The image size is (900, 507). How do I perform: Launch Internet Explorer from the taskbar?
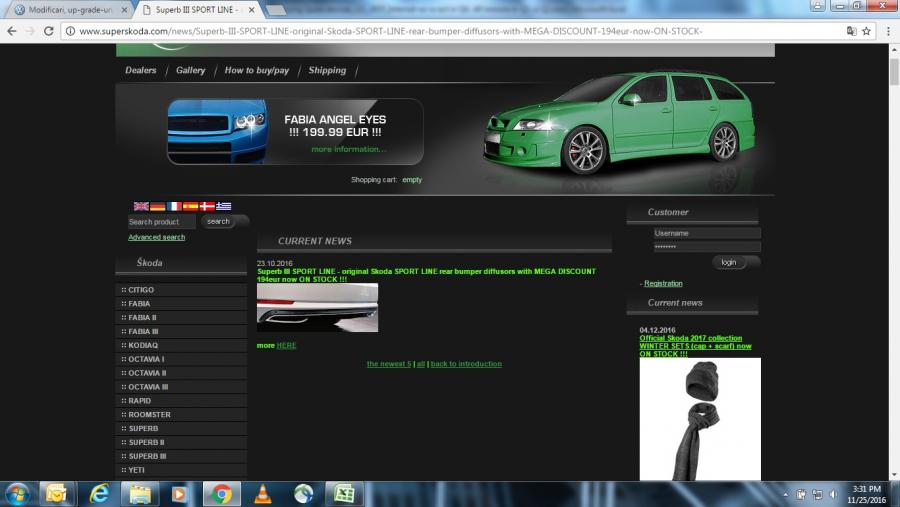click(x=99, y=494)
